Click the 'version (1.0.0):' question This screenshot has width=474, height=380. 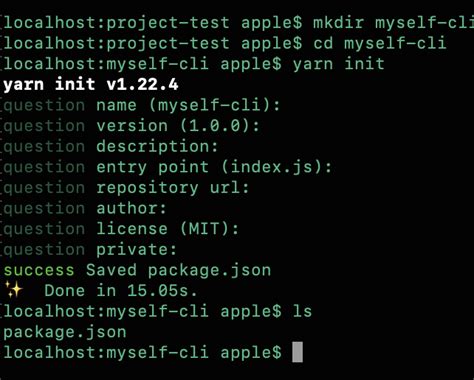point(178,126)
